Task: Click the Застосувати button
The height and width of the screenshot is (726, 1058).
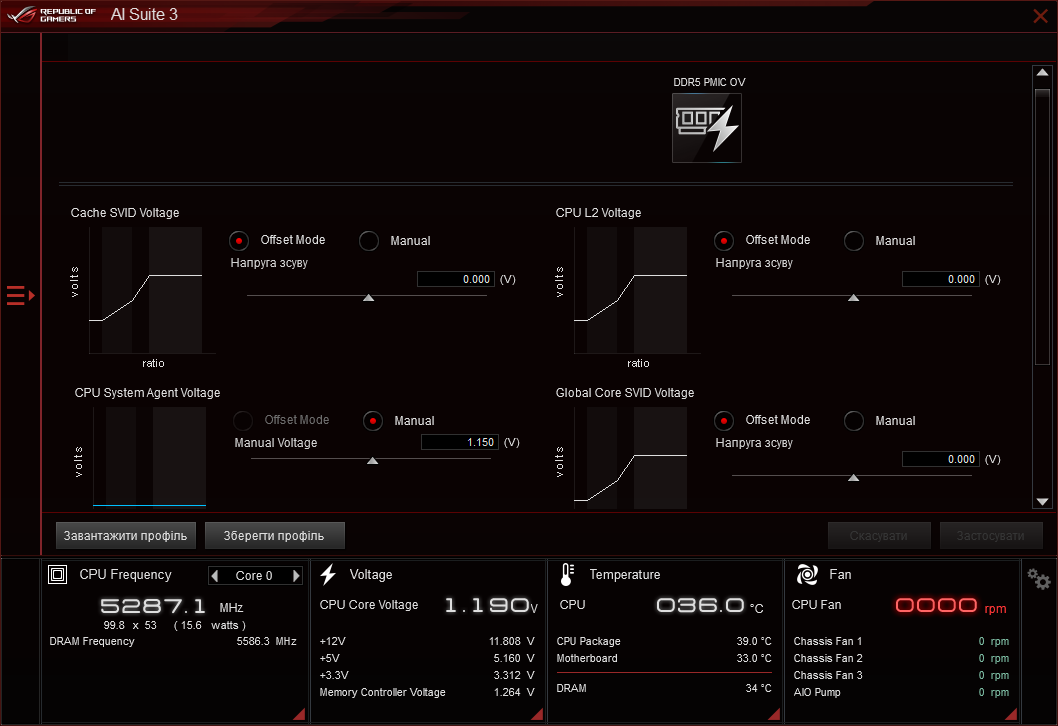Action: 991,535
